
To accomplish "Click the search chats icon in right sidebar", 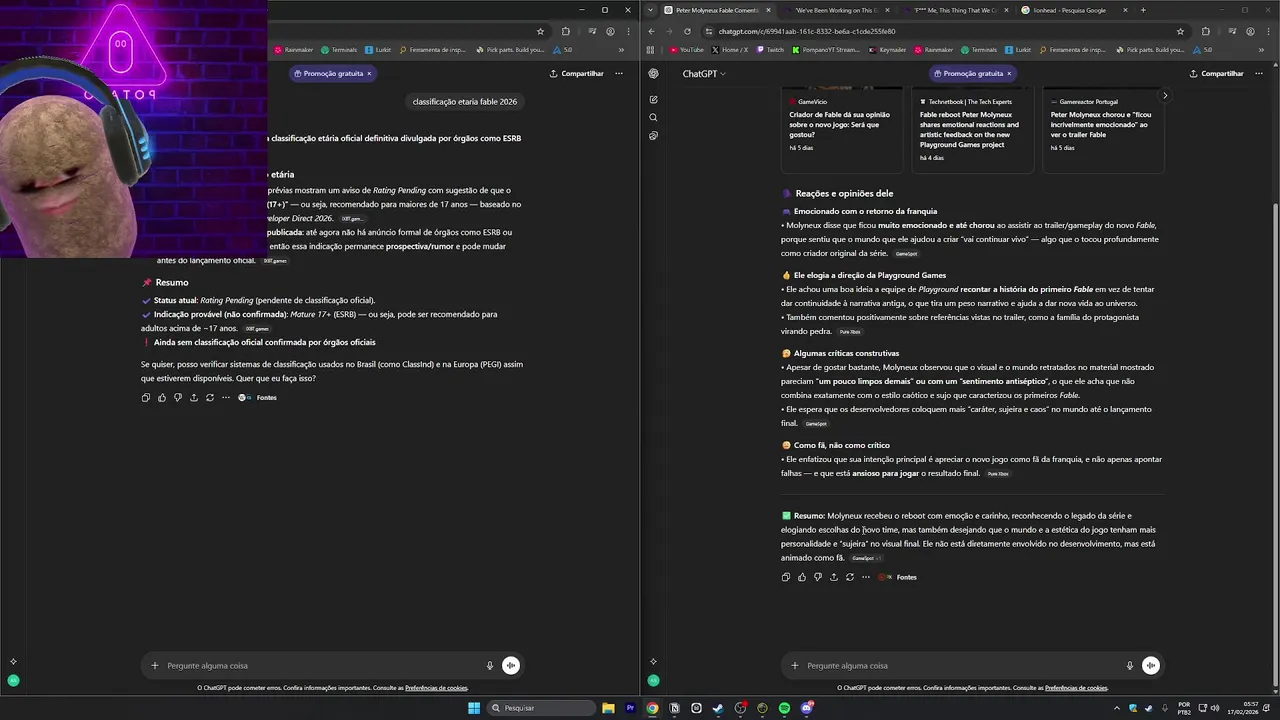I will tap(653, 117).
